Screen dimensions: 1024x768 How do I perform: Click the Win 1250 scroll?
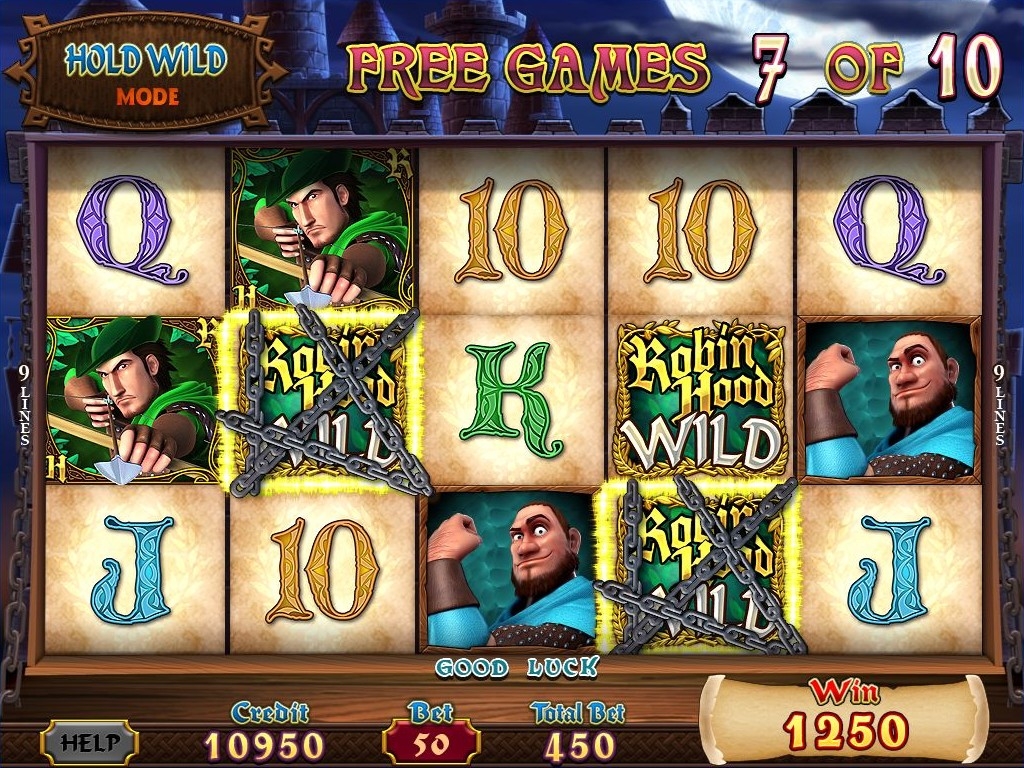pyautogui.click(x=845, y=719)
